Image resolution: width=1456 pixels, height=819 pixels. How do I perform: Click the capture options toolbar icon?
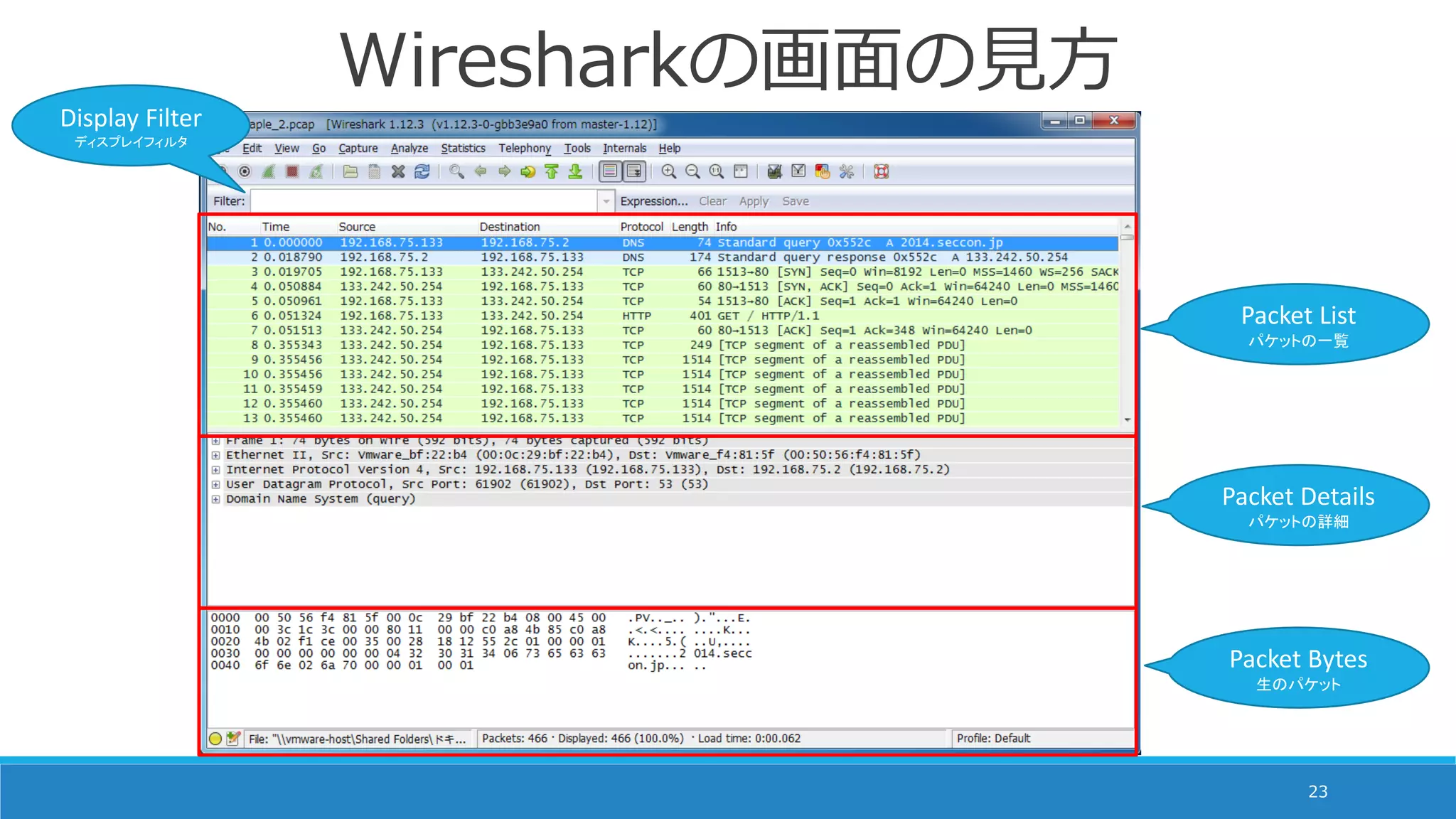tap(245, 172)
